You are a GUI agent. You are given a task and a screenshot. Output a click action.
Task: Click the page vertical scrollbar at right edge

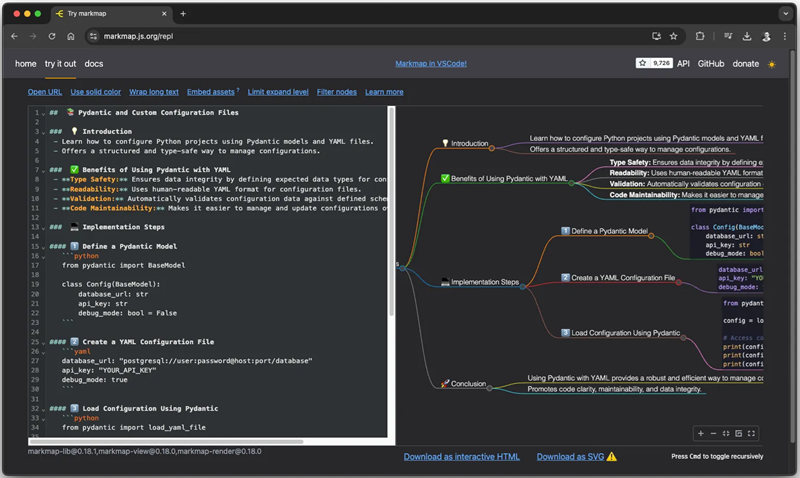pyautogui.click(x=793, y=245)
